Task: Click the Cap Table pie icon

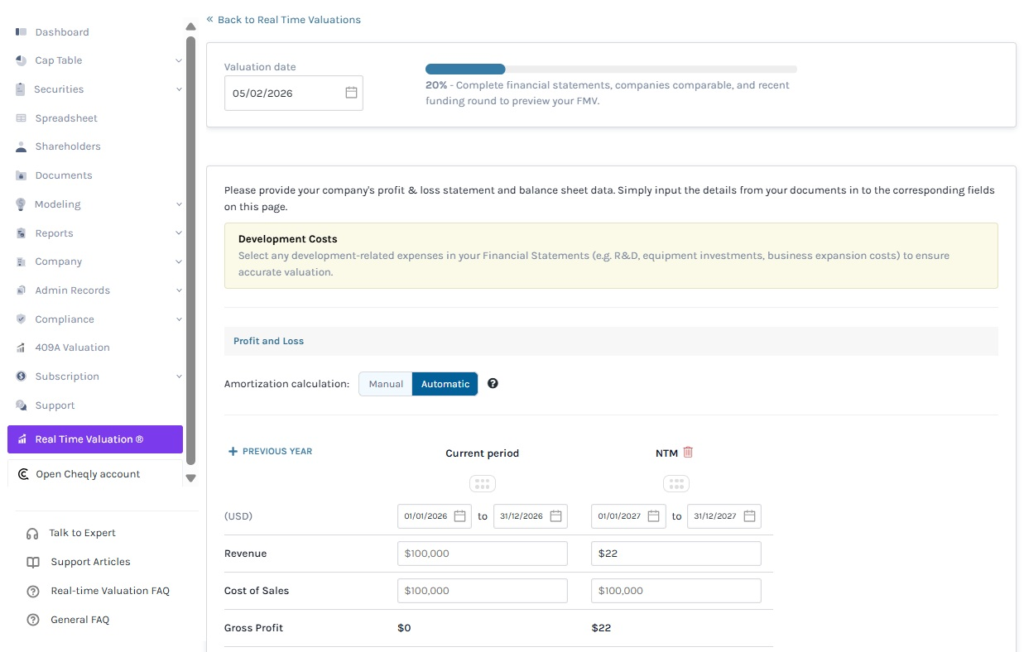Action: (21, 60)
